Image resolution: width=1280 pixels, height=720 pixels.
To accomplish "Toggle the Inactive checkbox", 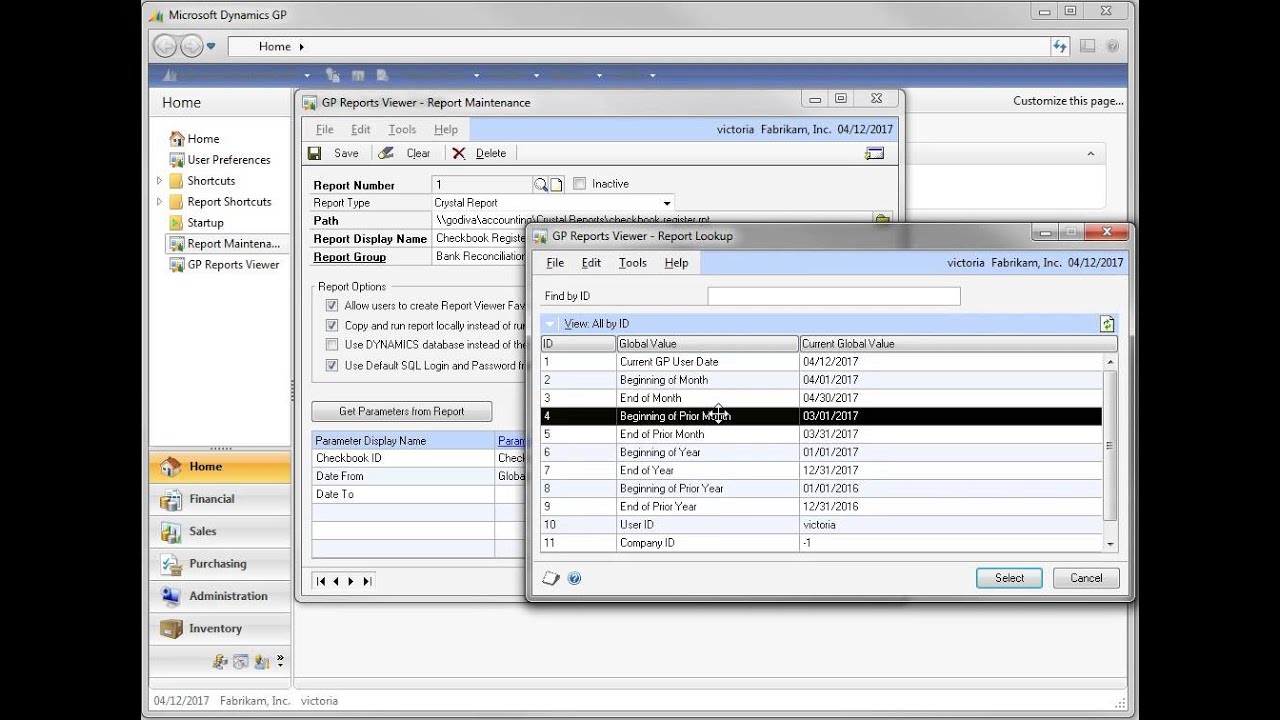I will [579, 184].
